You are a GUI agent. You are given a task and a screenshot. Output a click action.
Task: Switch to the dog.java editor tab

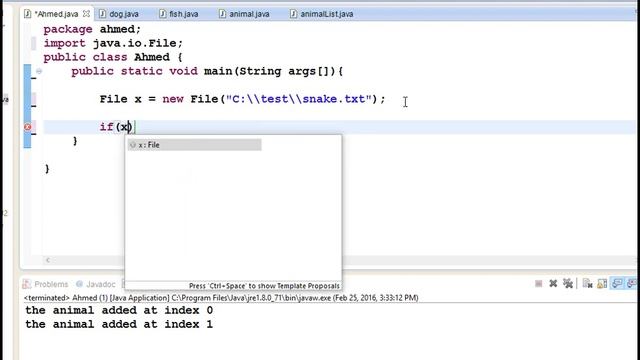coord(119,14)
